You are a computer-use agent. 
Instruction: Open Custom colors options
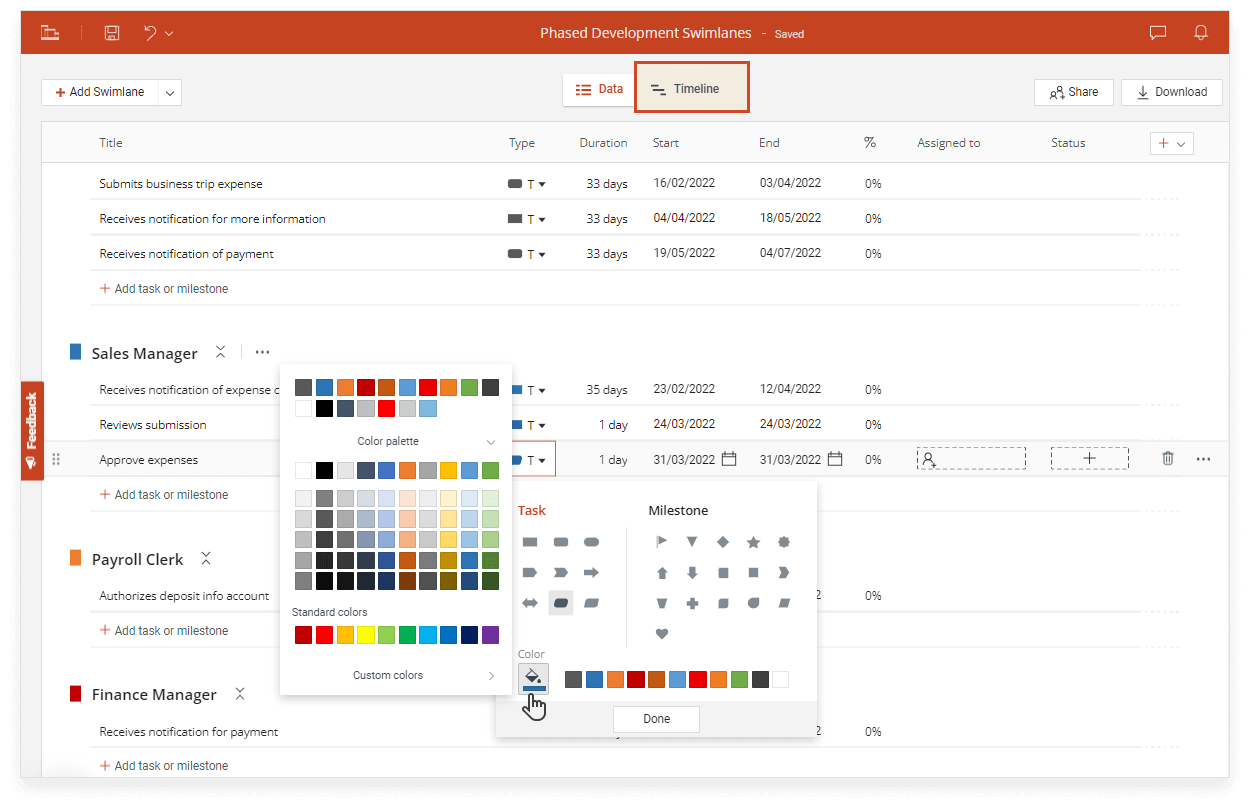pyautogui.click(x=390, y=675)
